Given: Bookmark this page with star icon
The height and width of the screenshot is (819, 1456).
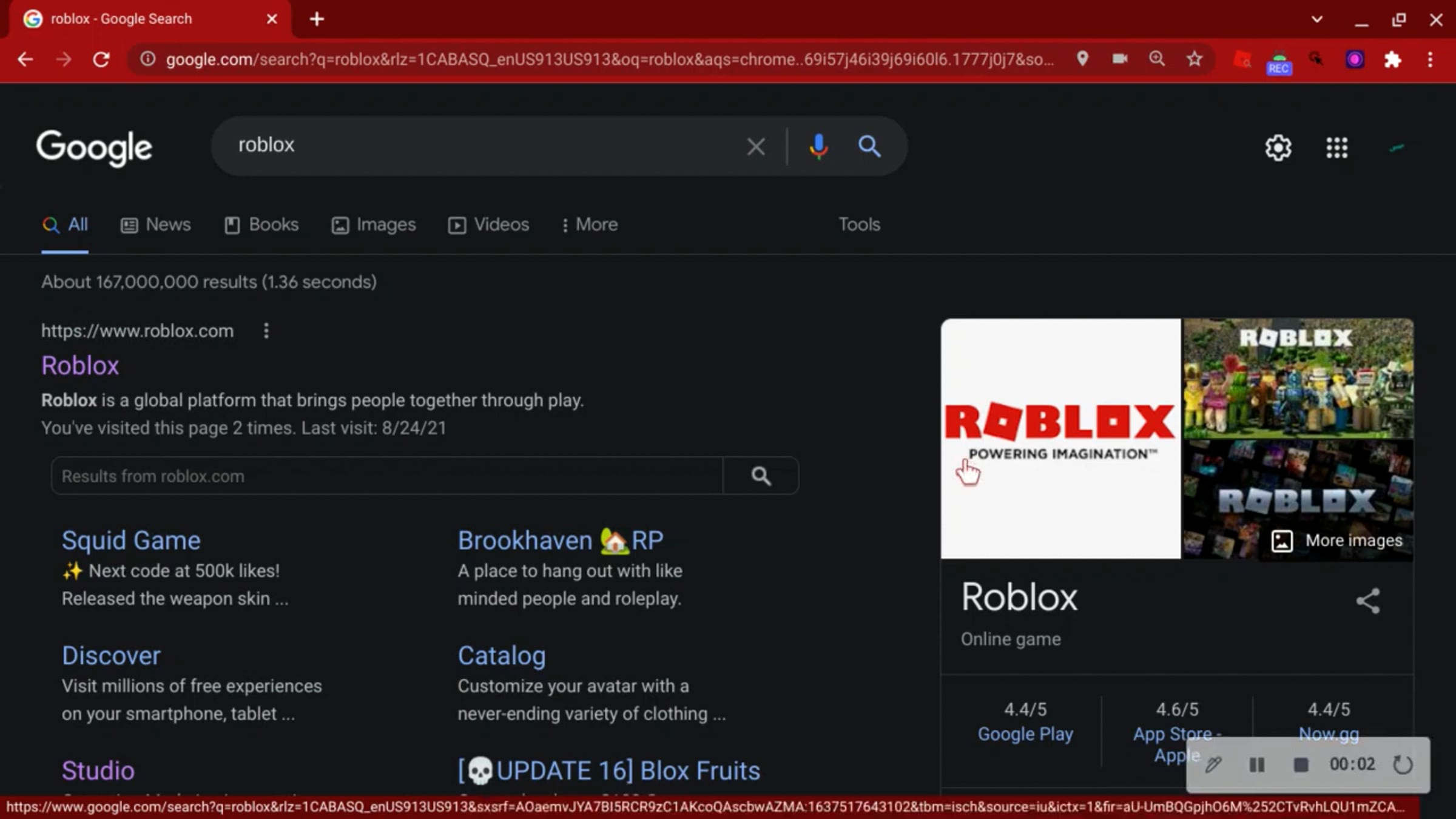Looking at the screenshot, I should coord(1194,59).
